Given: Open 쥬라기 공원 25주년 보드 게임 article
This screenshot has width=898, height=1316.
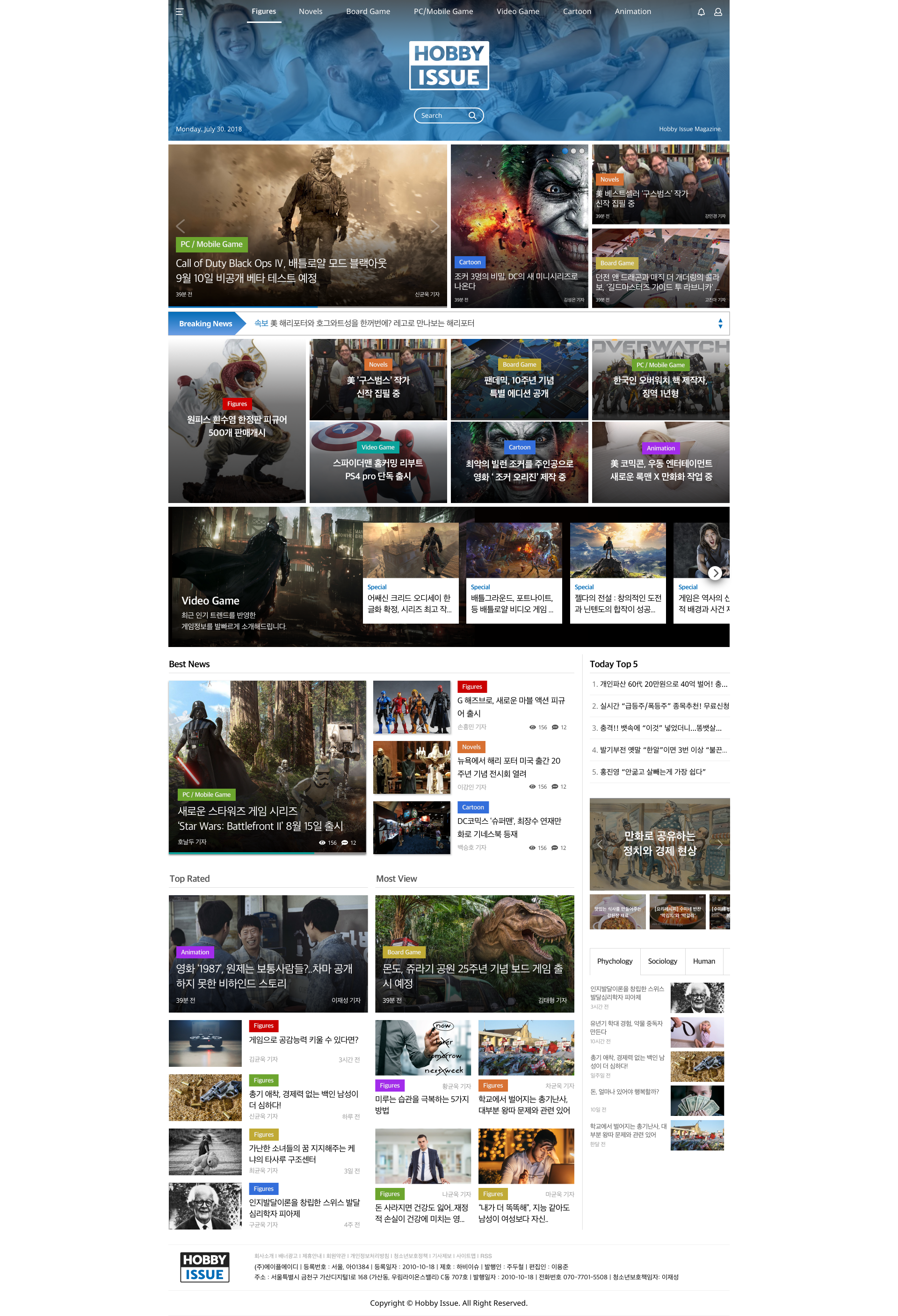Looking at the screenshot, I should click(475, 954).
